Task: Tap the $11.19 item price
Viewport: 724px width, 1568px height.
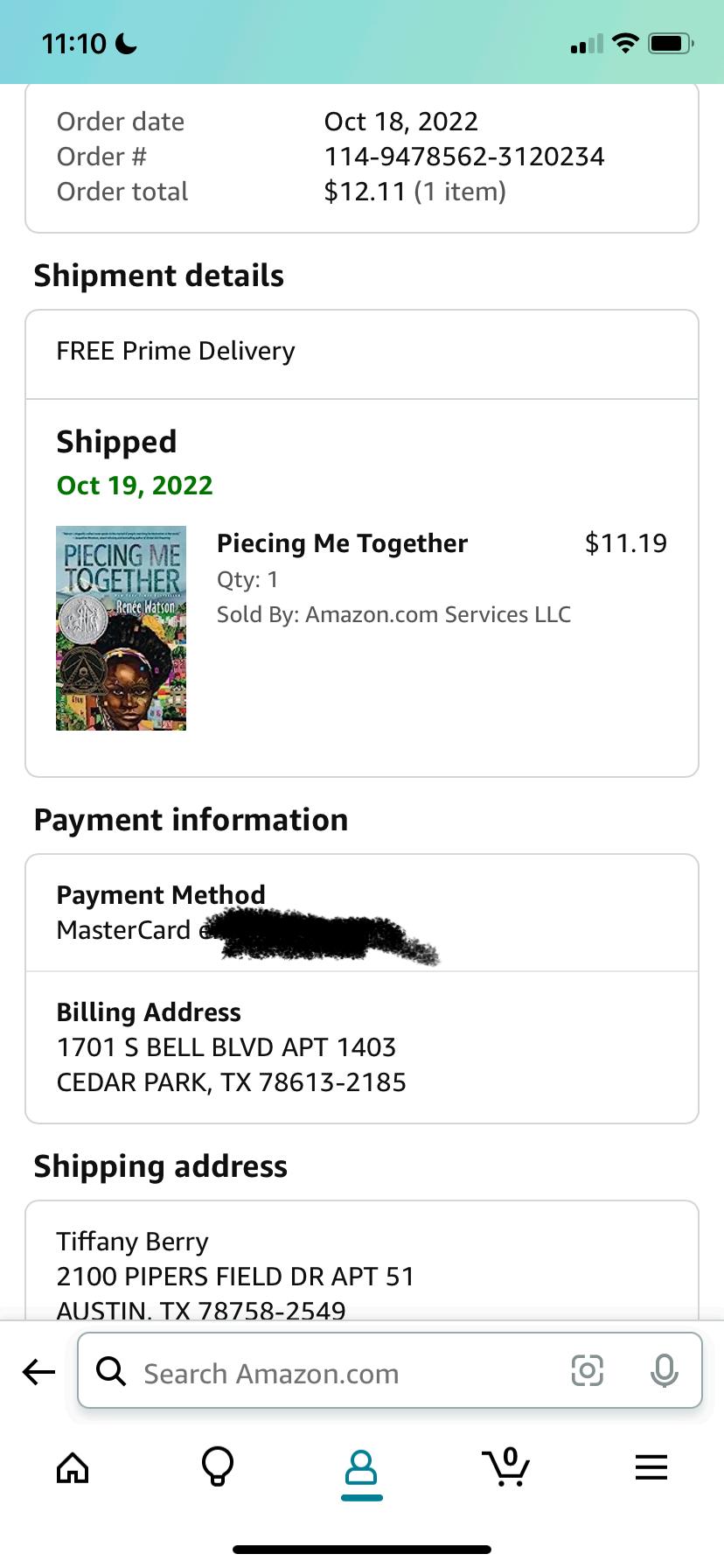Action: click(625, 543)
